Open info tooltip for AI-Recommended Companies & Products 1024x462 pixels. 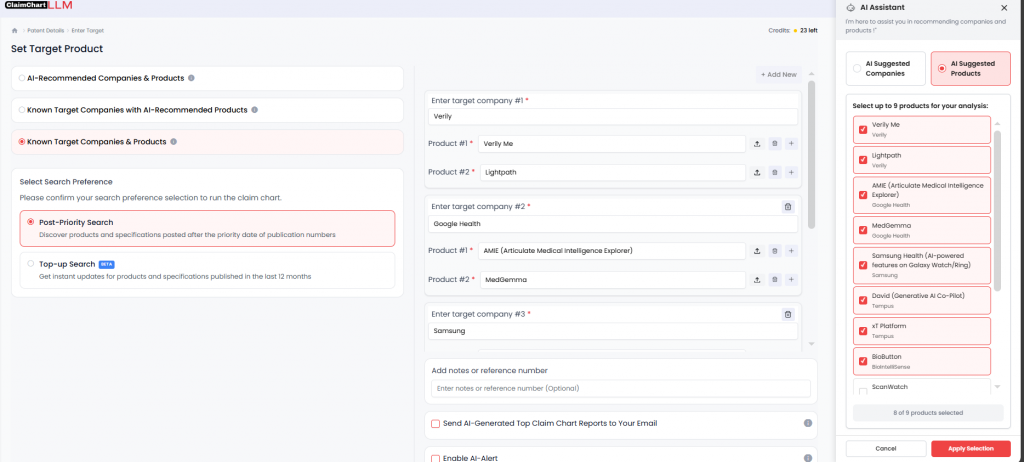coord(191,78)
